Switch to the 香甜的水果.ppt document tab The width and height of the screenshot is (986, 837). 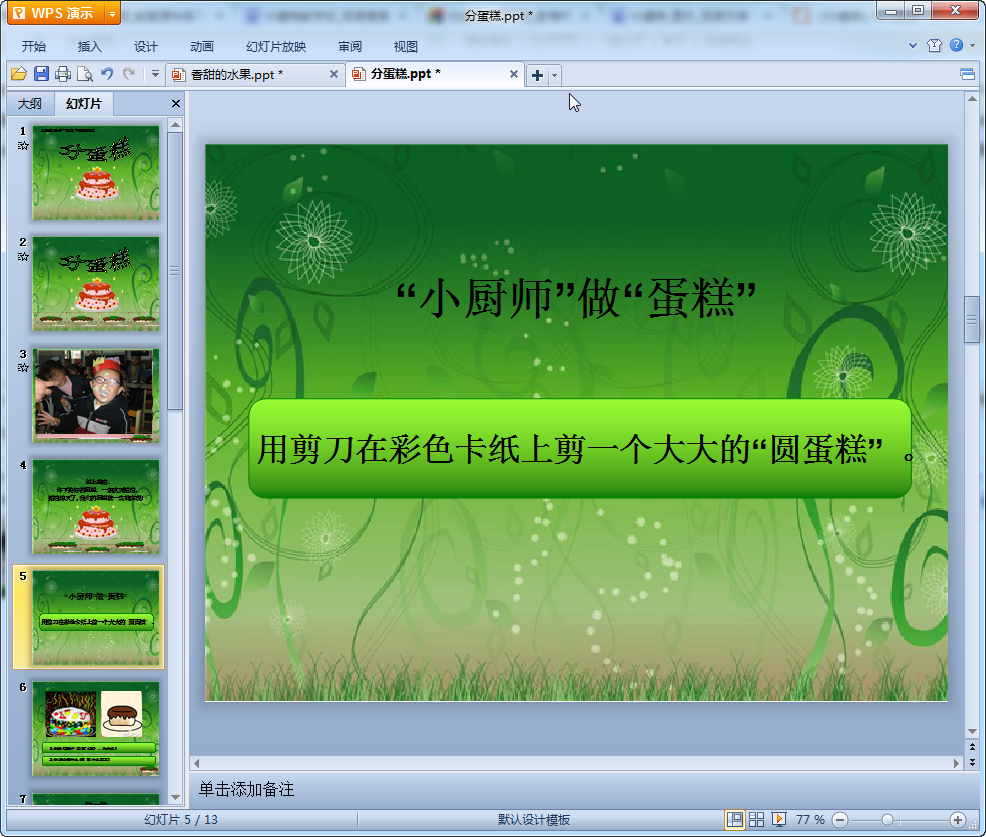(255, 75)
